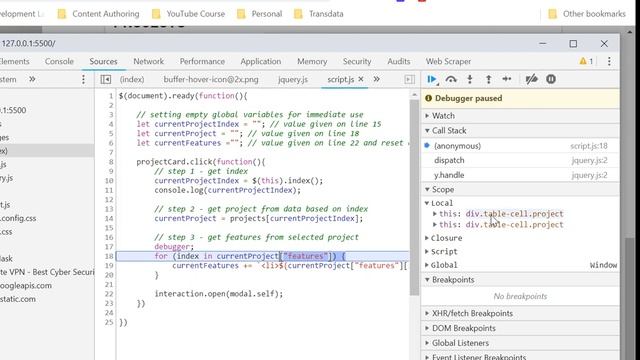The image size is (640, 360).
Task: Open the Audits tab
Action: 398,61
